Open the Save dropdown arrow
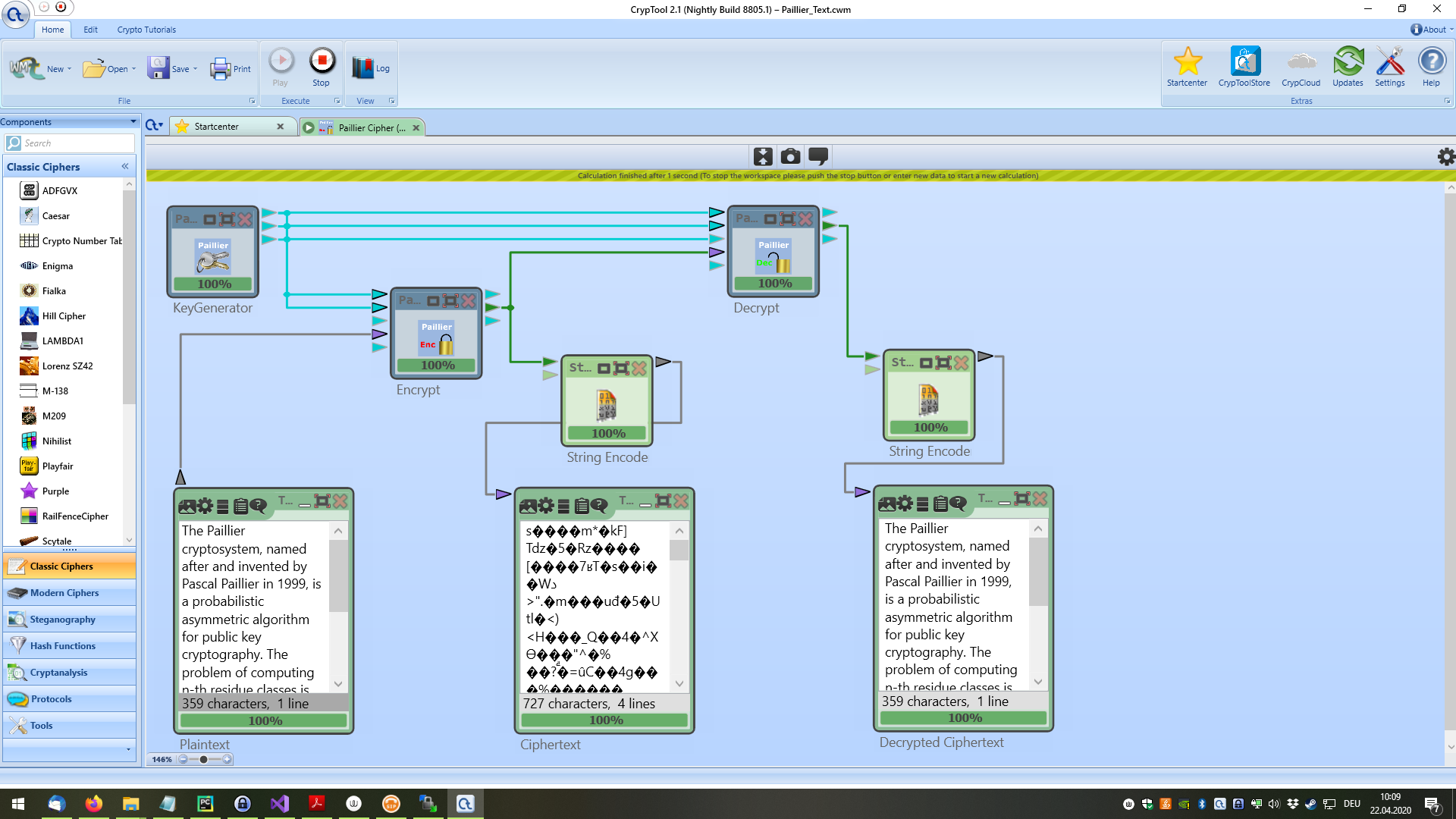The image size is (1456, 819). click(195, 69)
